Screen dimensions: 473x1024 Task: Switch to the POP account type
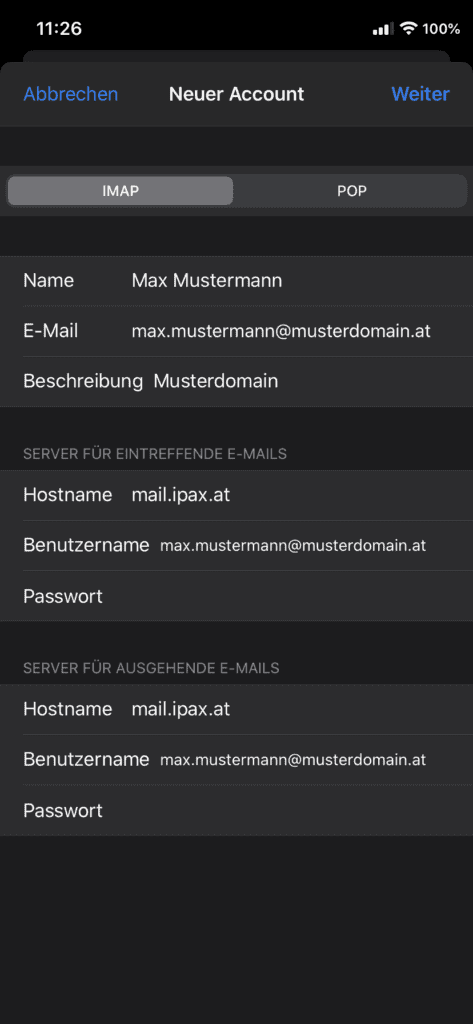click(x=351, y=191)
